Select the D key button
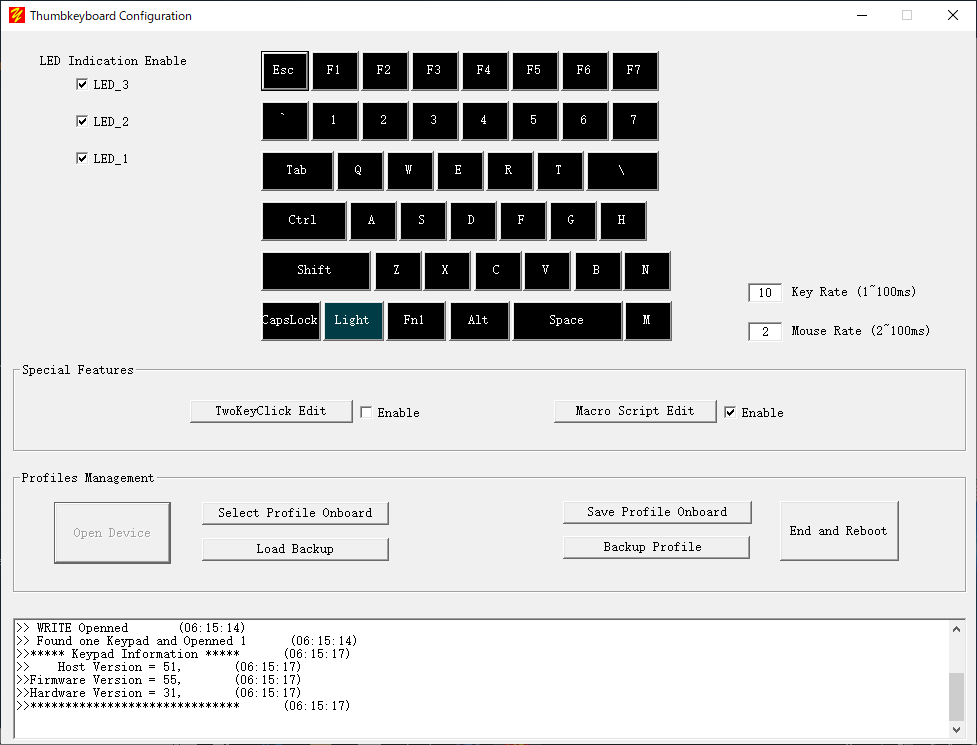The height and width of the screenshot is (745, 977). 472,221
